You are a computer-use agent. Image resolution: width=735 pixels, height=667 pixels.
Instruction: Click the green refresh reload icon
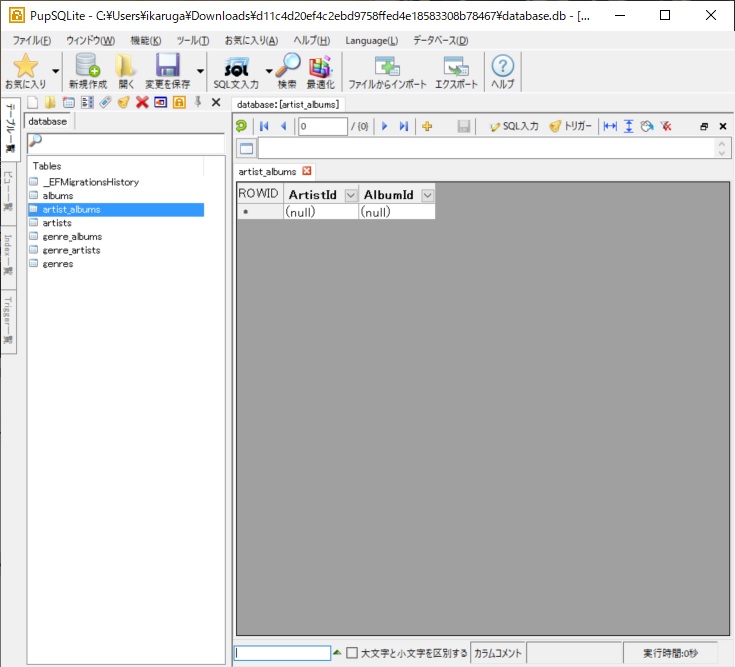[241, 126]
